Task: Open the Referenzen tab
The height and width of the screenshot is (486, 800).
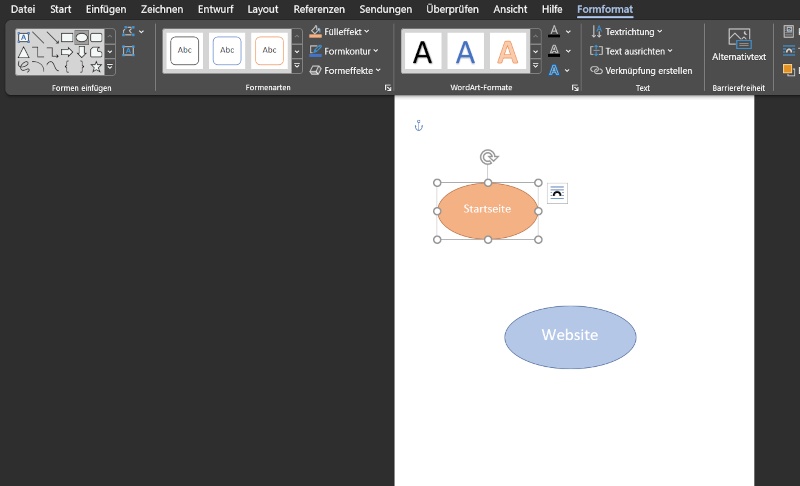Action: (319, 9)
